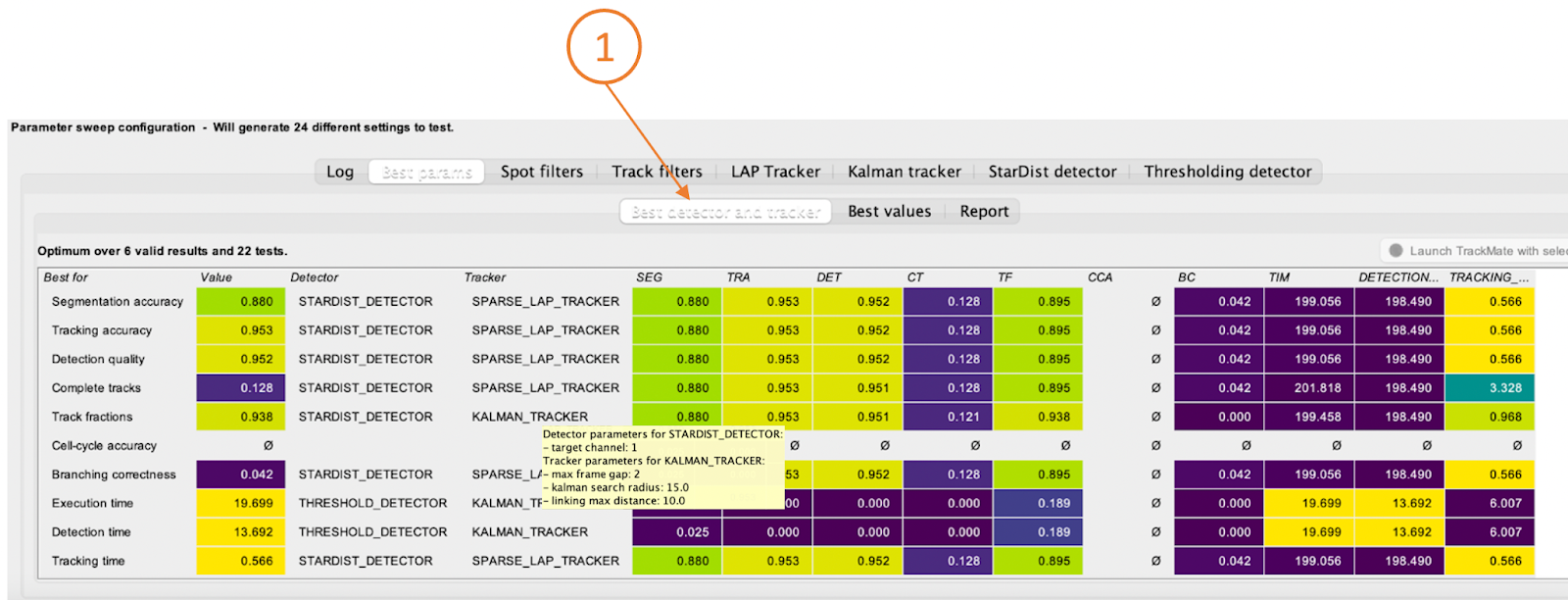Screen dimensions: 1568x600
Task: Select the Cell-cycle accuracy row label
Action: [104, 446]
